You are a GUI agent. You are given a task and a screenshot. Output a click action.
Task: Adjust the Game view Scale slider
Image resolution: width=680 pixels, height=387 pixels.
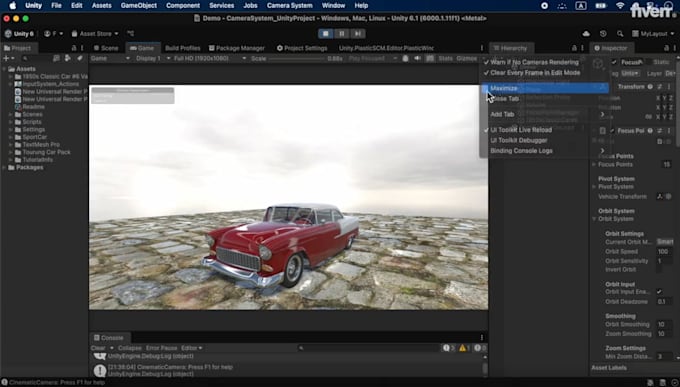pyautogui.click(x=296, y=59)
